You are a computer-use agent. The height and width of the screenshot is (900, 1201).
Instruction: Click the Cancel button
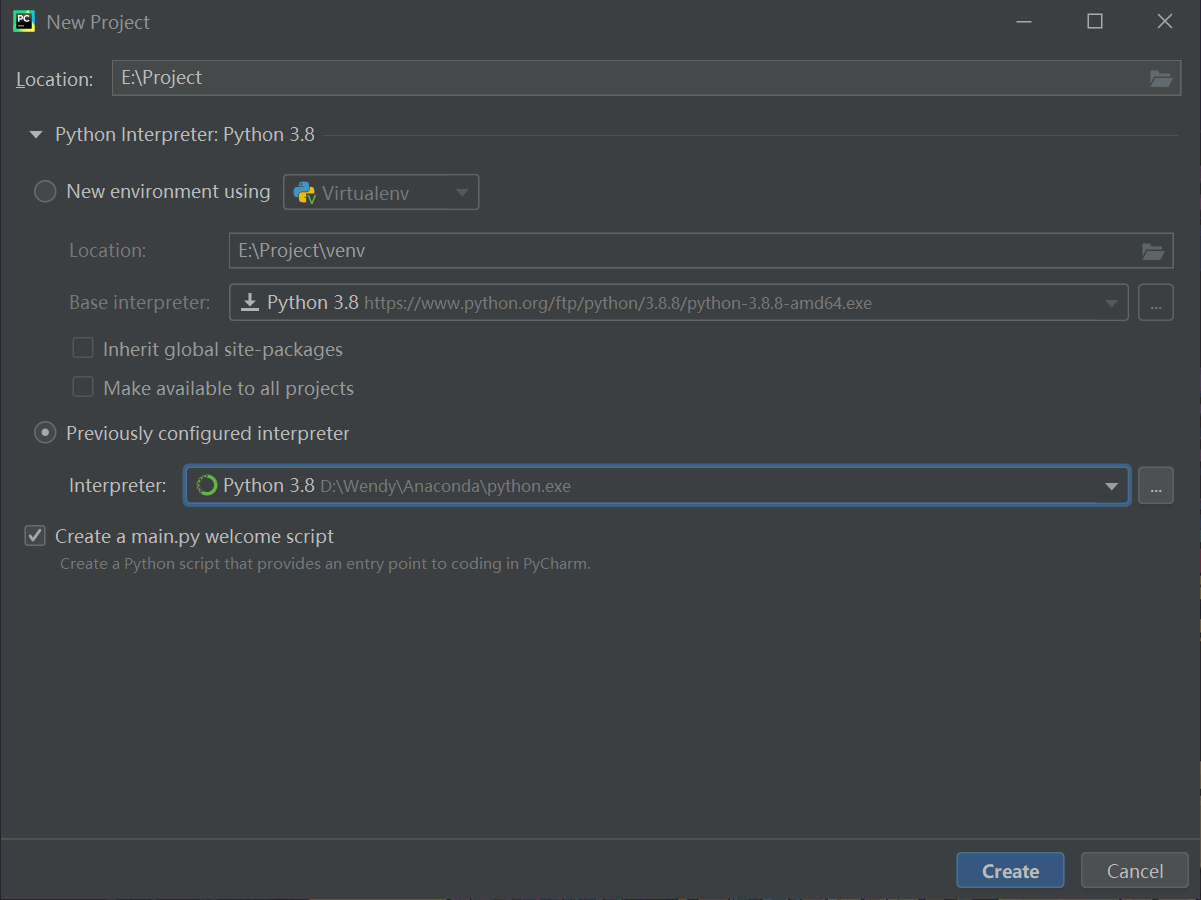[x=1135, y=870]
